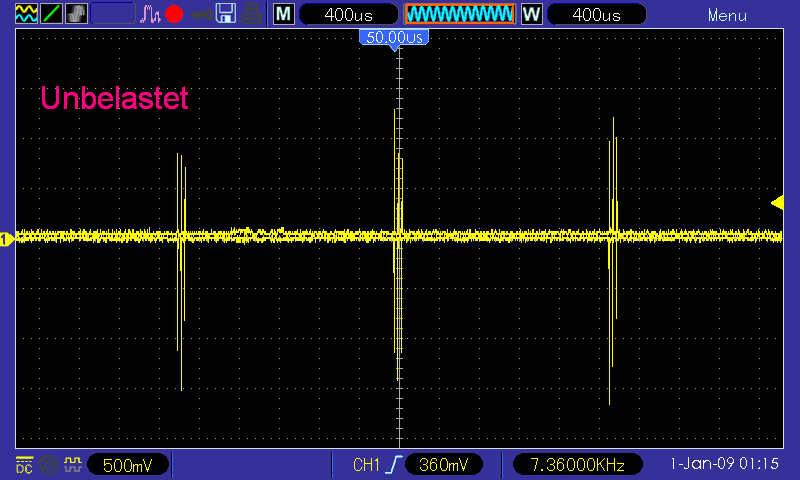Click the trigger level arrow on right edge
This screenshot has width=800, height=480.
pos(777,203)
